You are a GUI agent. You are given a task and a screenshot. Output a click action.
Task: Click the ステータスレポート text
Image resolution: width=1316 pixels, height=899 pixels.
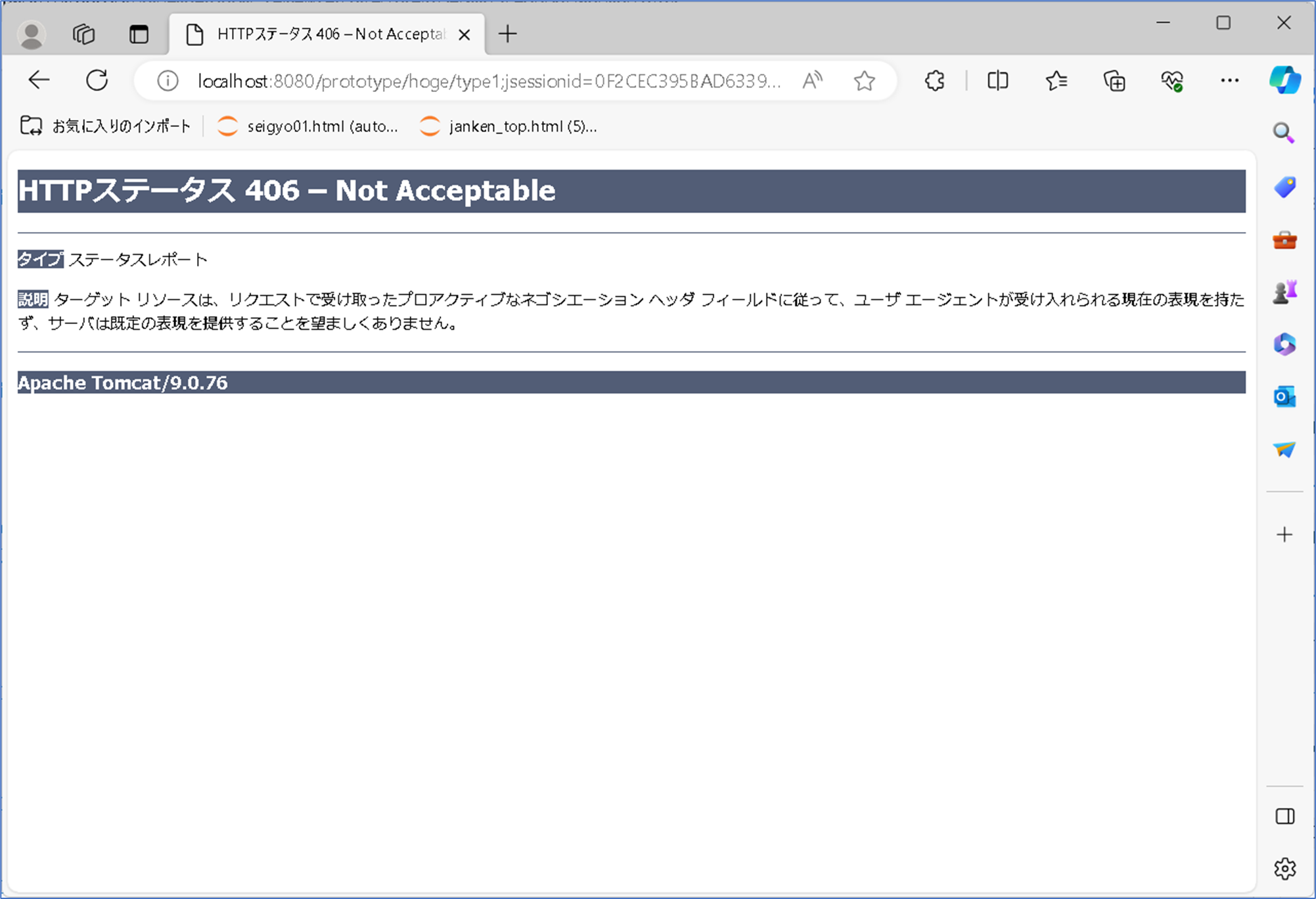click(x=138, y=260)
